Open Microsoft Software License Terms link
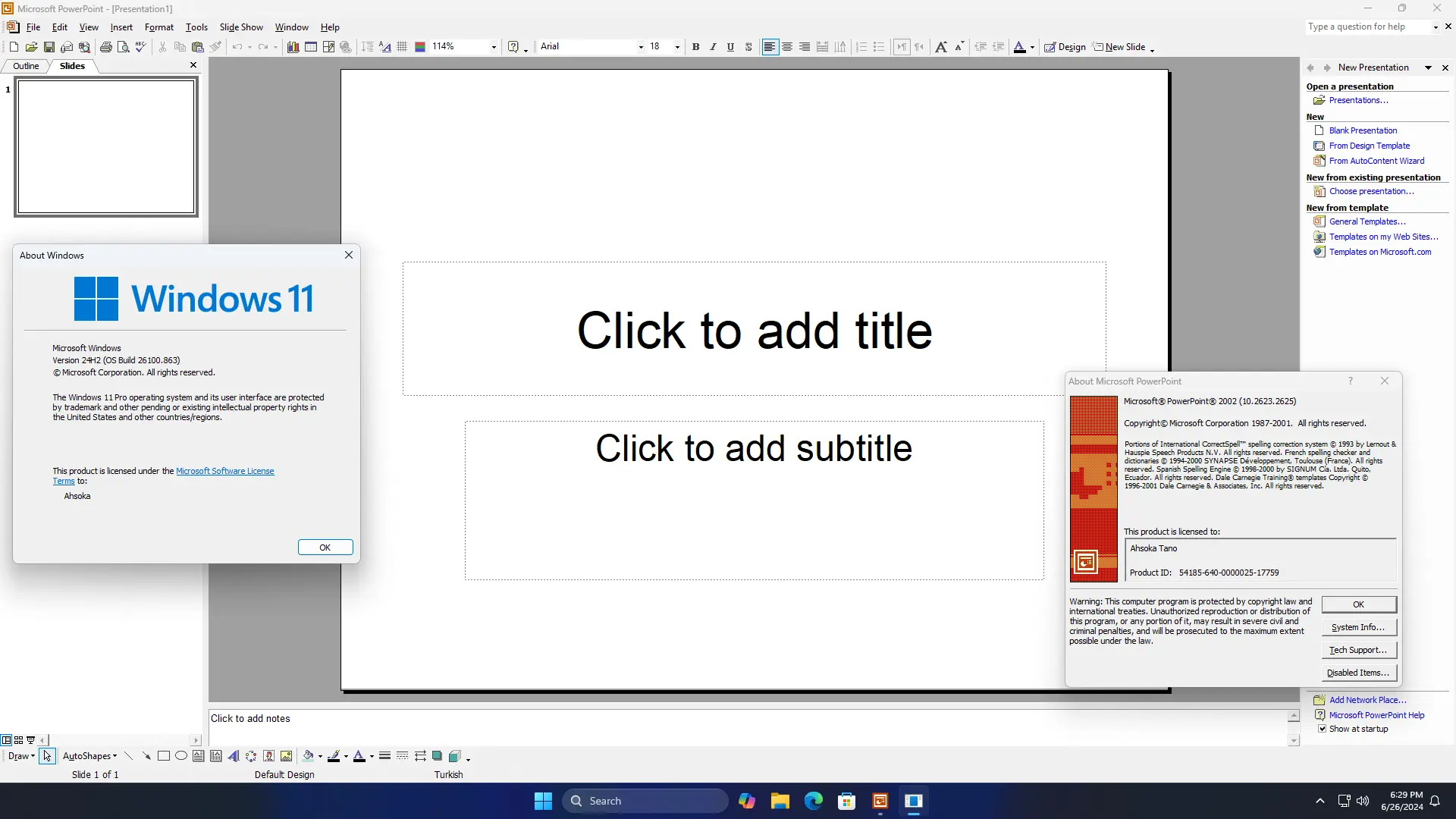Image resolution: width=1456 pixels, height=819 pixels. 224,471
